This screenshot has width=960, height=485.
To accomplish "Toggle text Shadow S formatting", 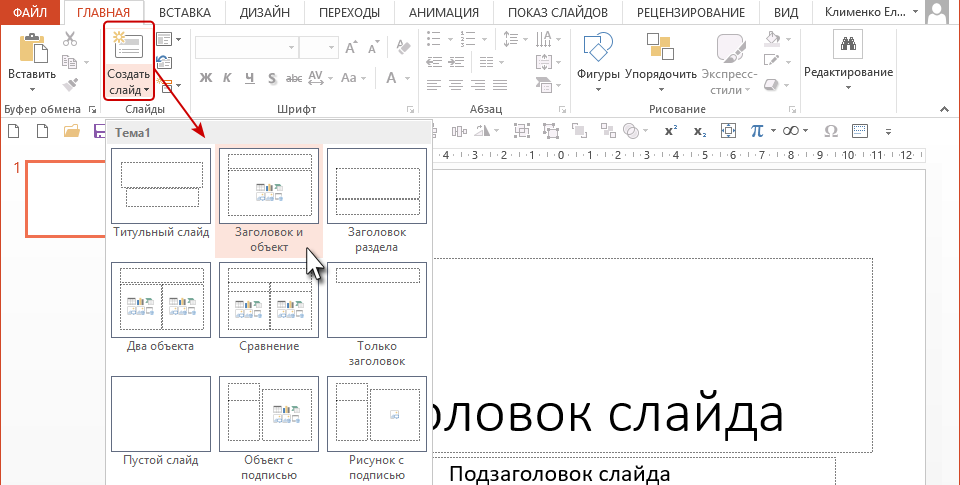I will click(x=272, y=78).
